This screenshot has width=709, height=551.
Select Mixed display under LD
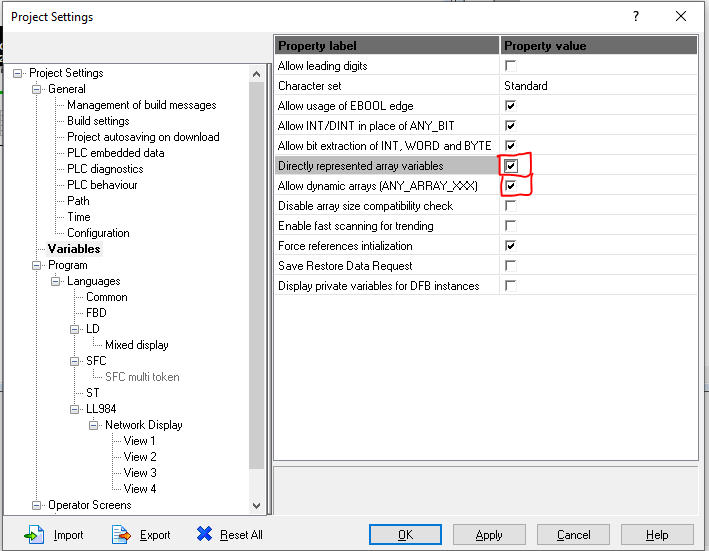(137, 345)
